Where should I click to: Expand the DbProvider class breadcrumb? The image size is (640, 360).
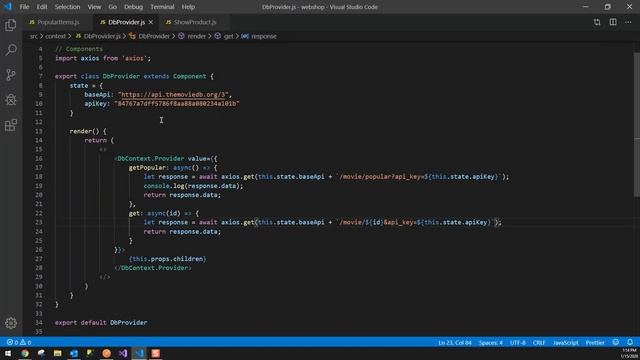click(x=149, y=36)
